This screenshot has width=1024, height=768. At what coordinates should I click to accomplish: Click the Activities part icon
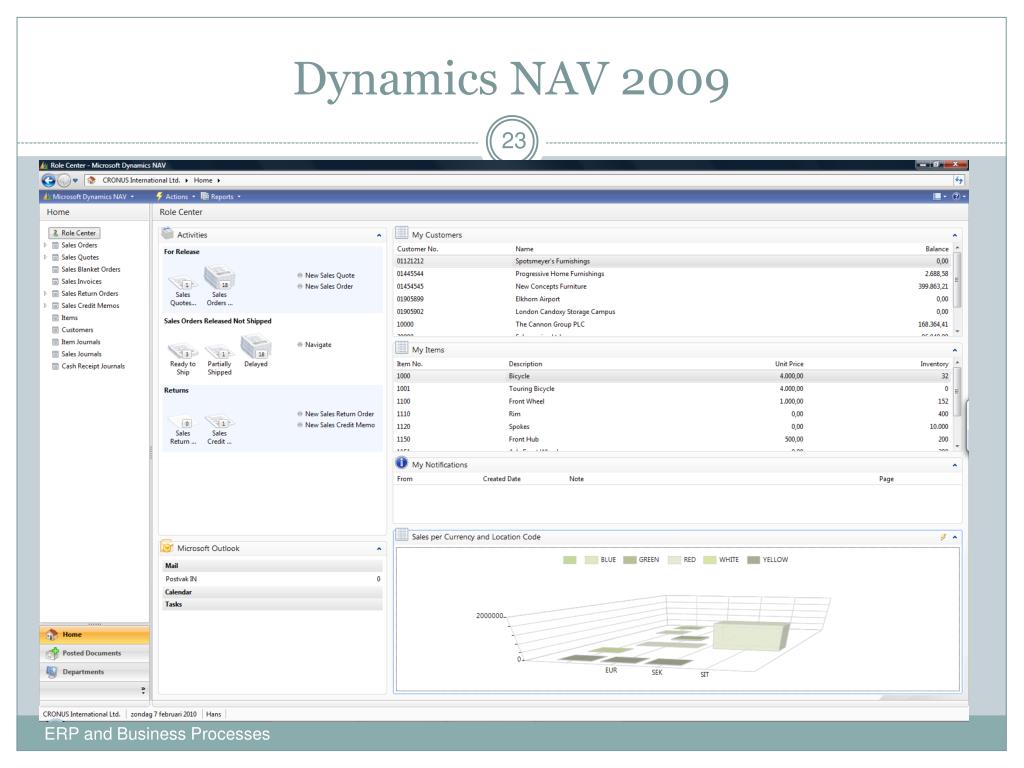[167, 234]
